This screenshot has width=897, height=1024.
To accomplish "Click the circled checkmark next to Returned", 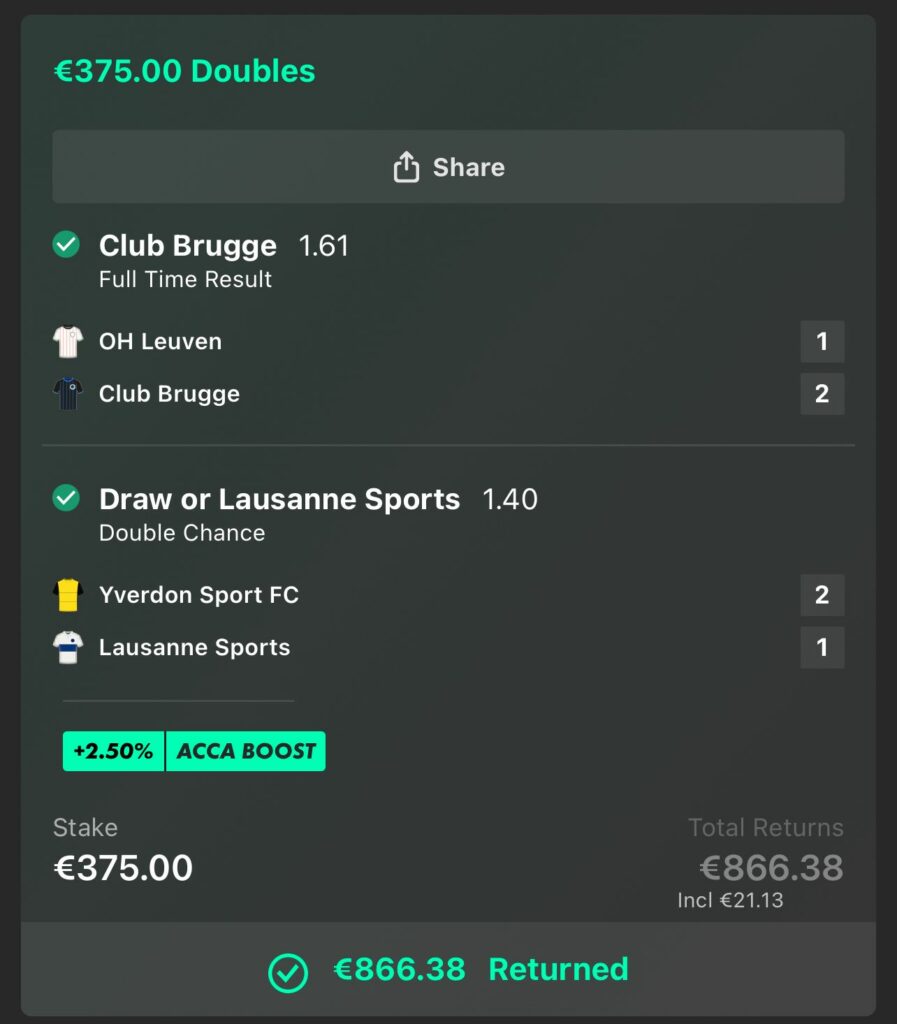I will pos(288,971).
